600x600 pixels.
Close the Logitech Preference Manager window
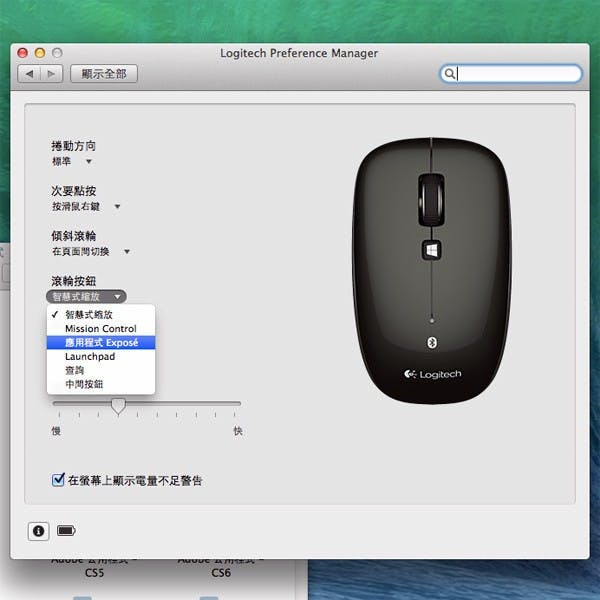(x=23, y=53)
